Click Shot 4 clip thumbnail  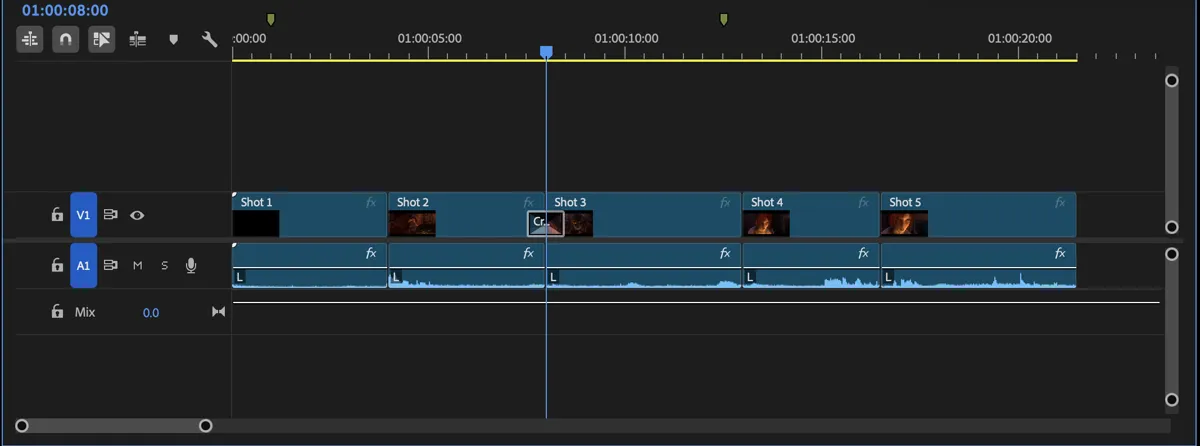[767, 223]
